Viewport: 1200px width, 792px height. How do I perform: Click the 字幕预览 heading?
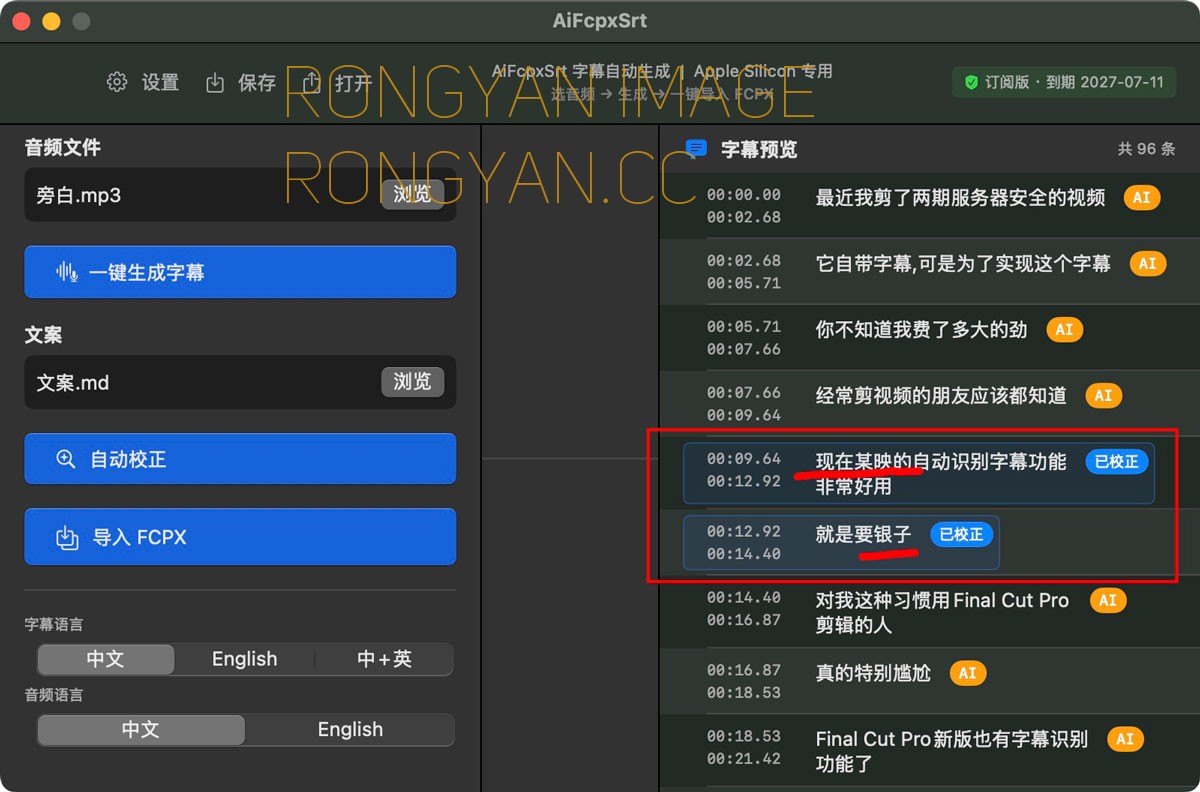759,150
